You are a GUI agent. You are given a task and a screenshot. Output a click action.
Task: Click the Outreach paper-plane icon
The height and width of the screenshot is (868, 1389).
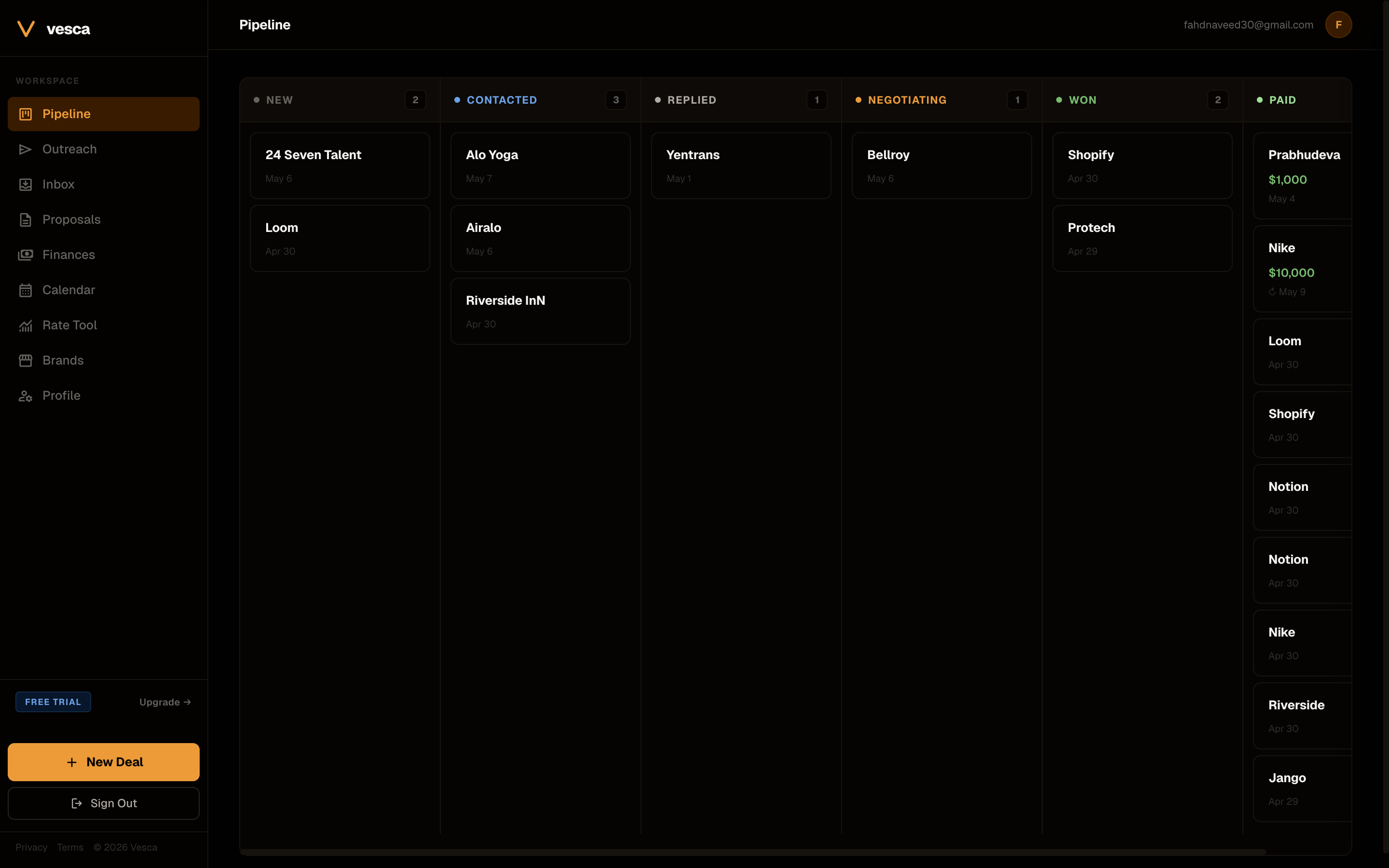point(25,149)
